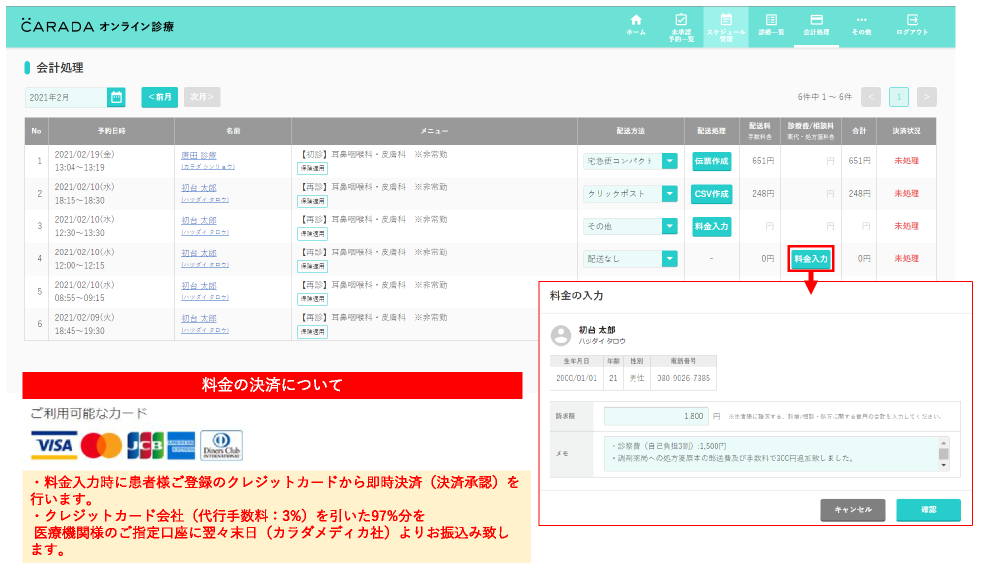The image size is (982, 569).
Task: Expand the クリックポスト delivery dropdown
Action: 669,194
